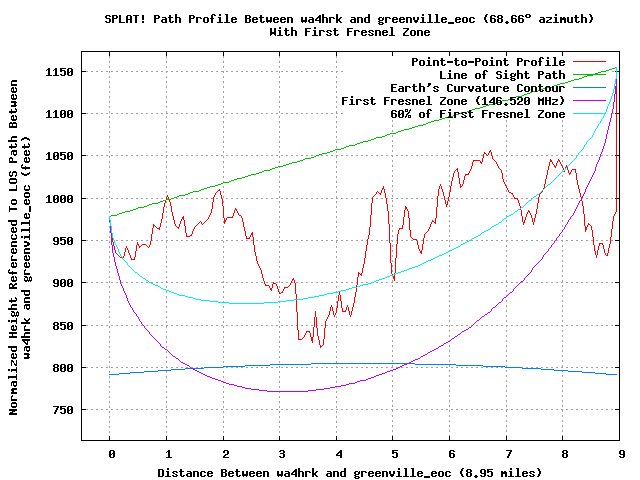Click the x-axis tick label 6
640x480 pixels.
pos(451,454)
